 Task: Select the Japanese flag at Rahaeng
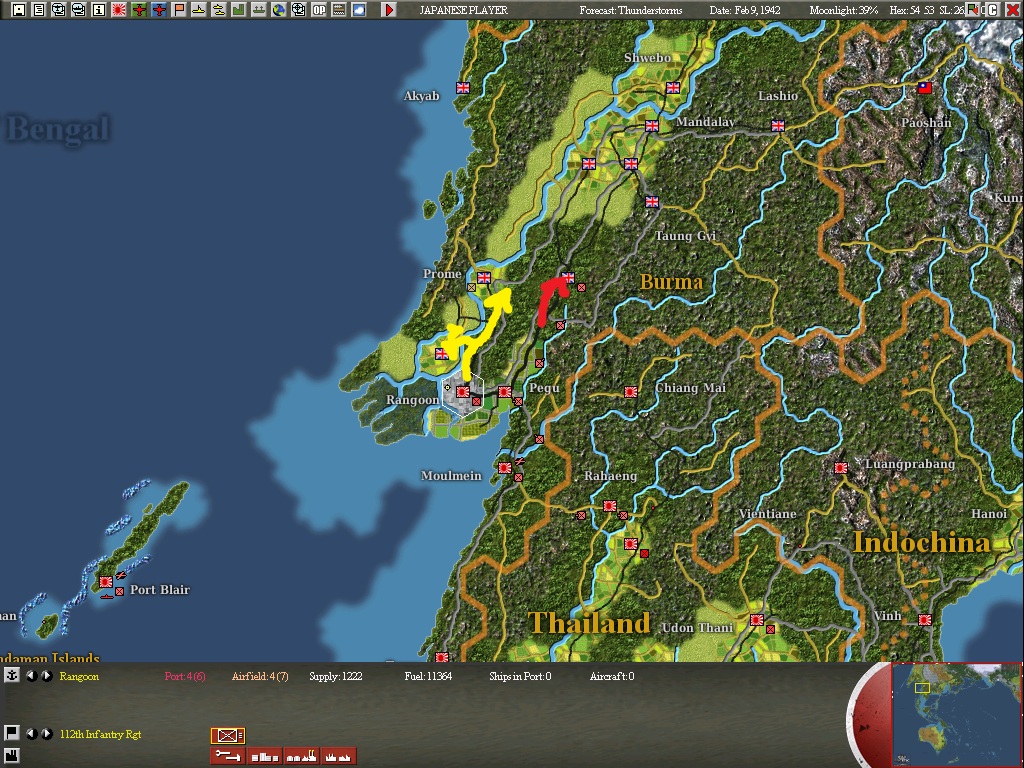pos(610,506)
